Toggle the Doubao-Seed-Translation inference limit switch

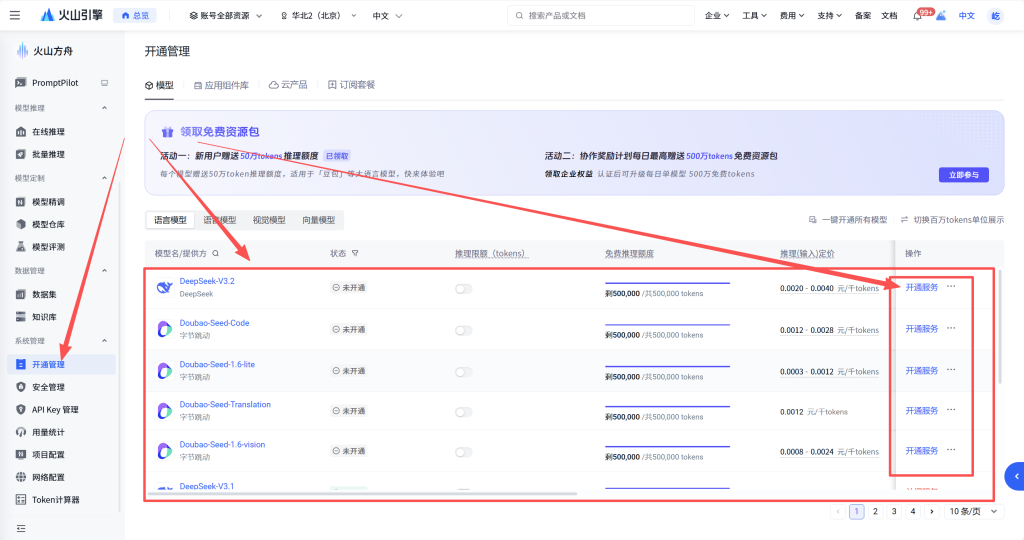click(x=463, y=411)
